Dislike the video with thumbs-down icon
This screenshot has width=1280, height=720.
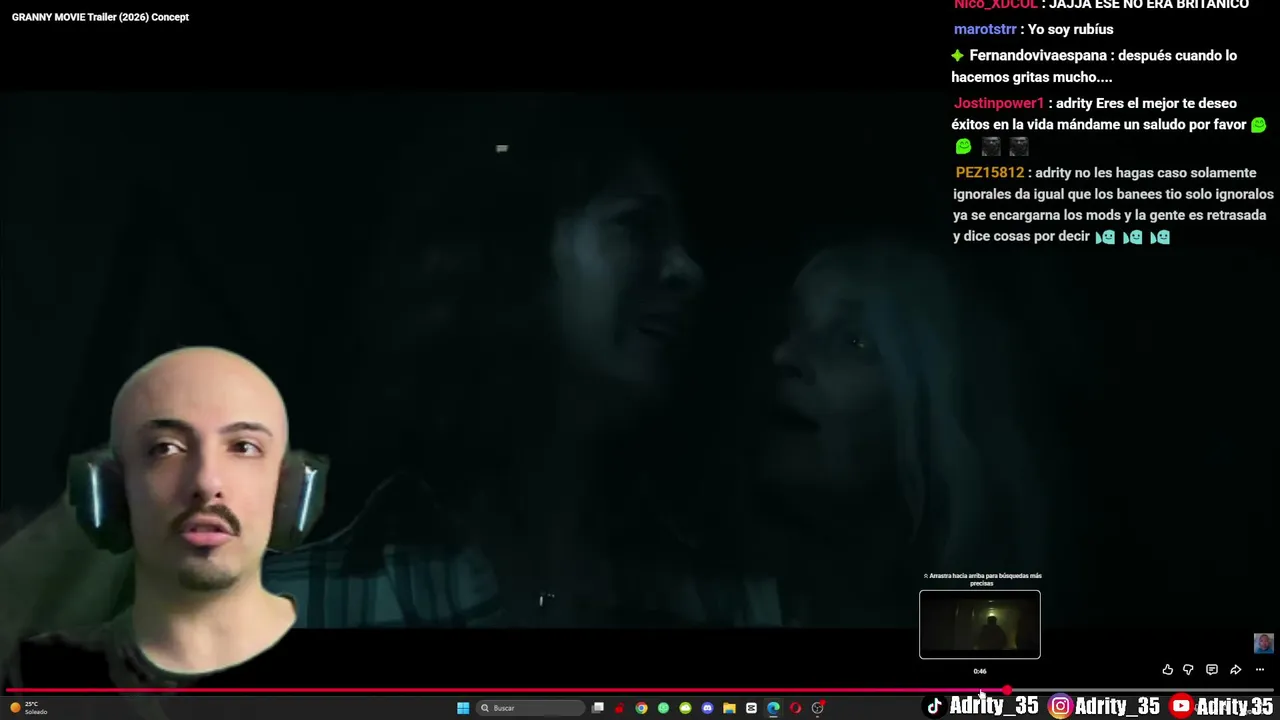pyautogui.click(x=1188, y=670)
